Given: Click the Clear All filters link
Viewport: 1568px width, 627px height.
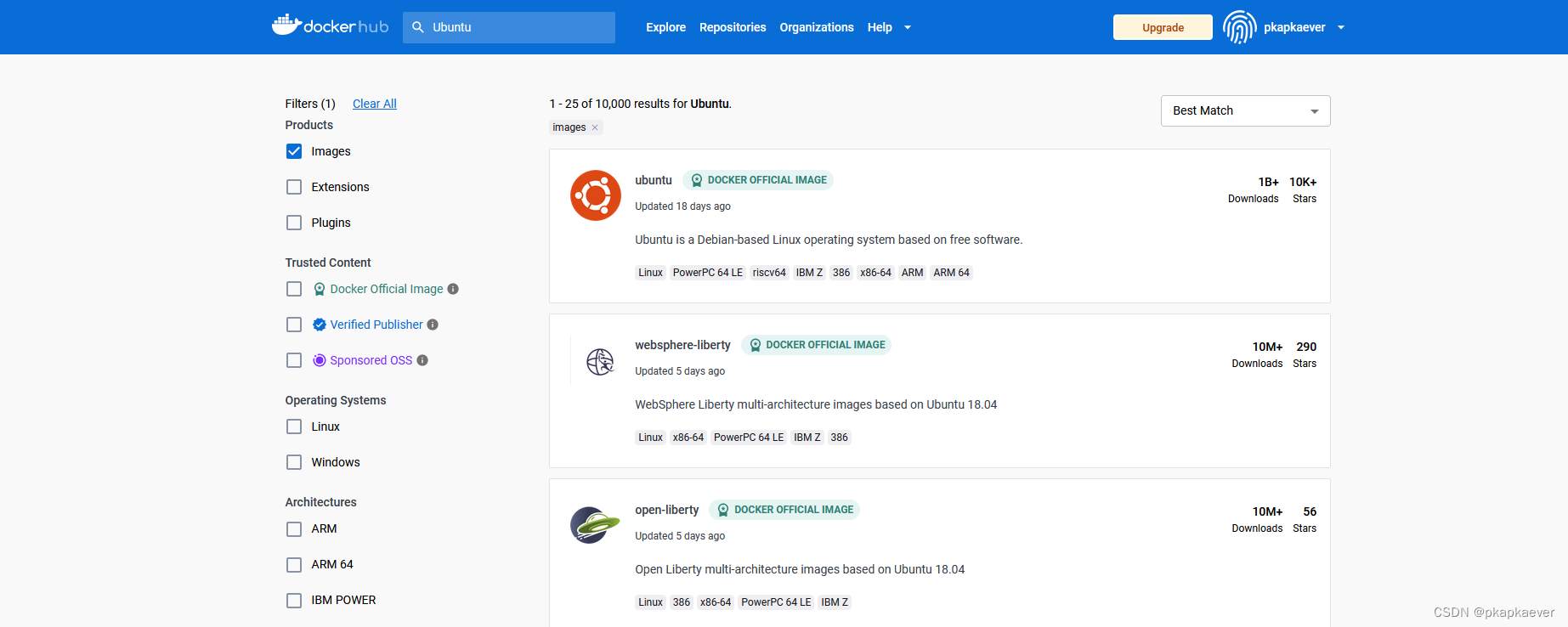Looking at the screenshot, I should [375, 104].
